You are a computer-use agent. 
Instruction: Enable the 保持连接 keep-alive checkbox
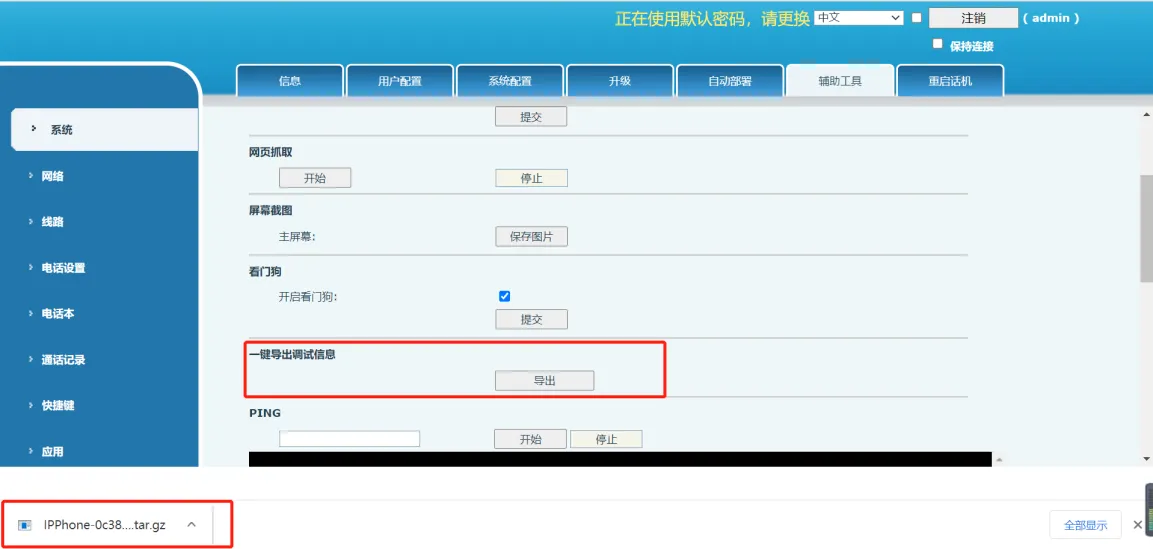(937, 44)
